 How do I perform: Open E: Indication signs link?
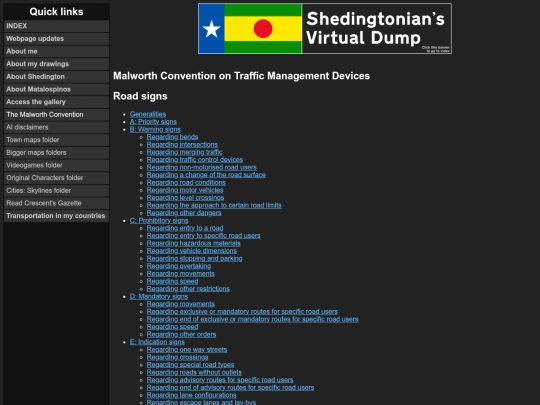157,342
